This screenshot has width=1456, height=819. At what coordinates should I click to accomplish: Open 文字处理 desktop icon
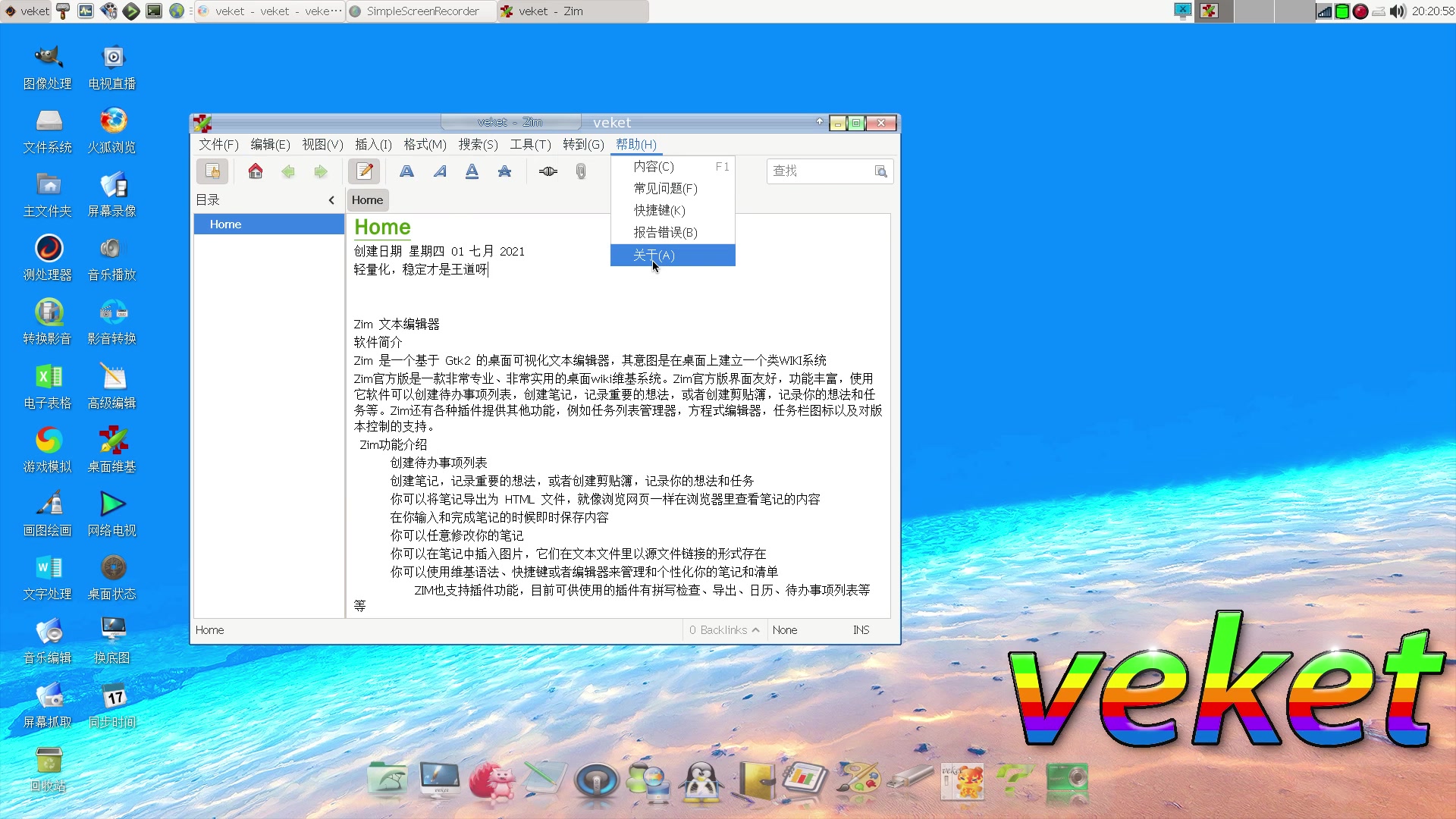pos(48,577)
